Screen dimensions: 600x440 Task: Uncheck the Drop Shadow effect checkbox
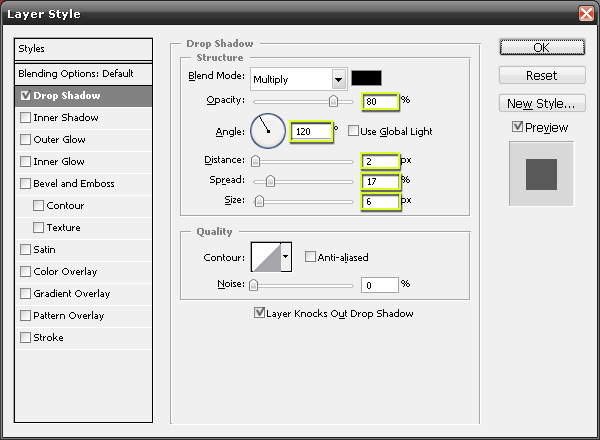(x=25, y=96)
